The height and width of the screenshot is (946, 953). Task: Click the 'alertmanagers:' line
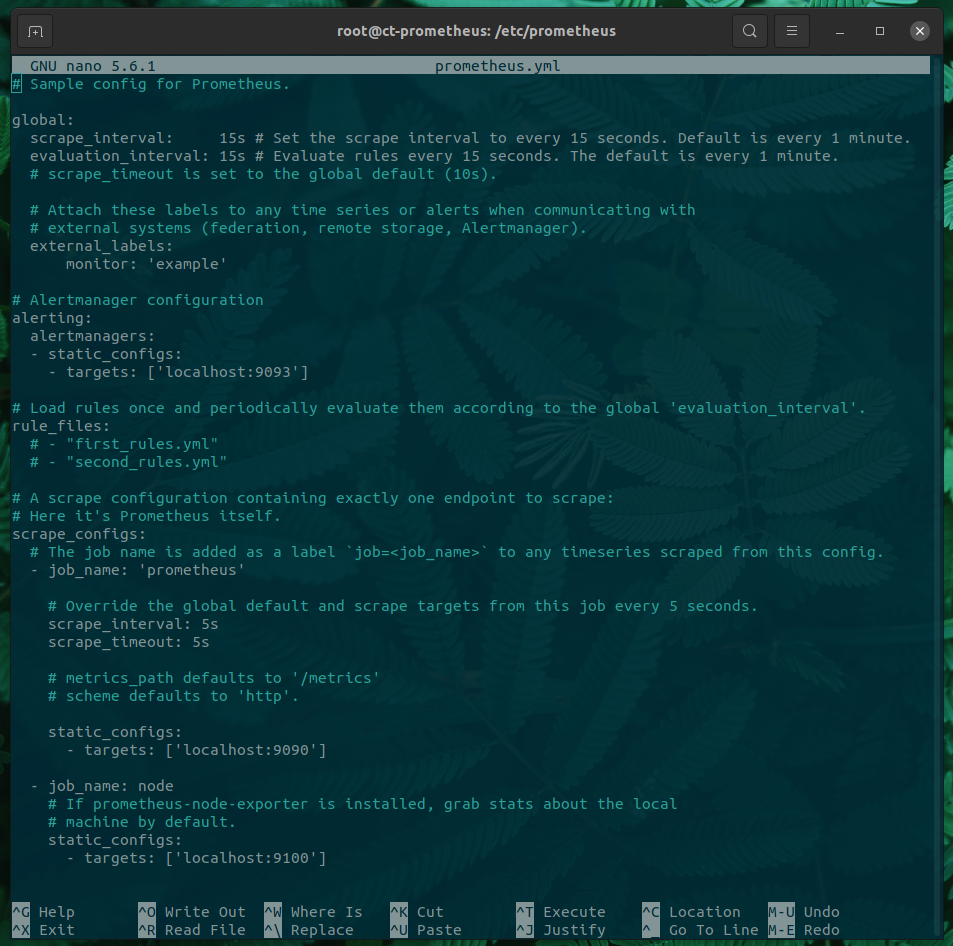[x=92, y=336]
